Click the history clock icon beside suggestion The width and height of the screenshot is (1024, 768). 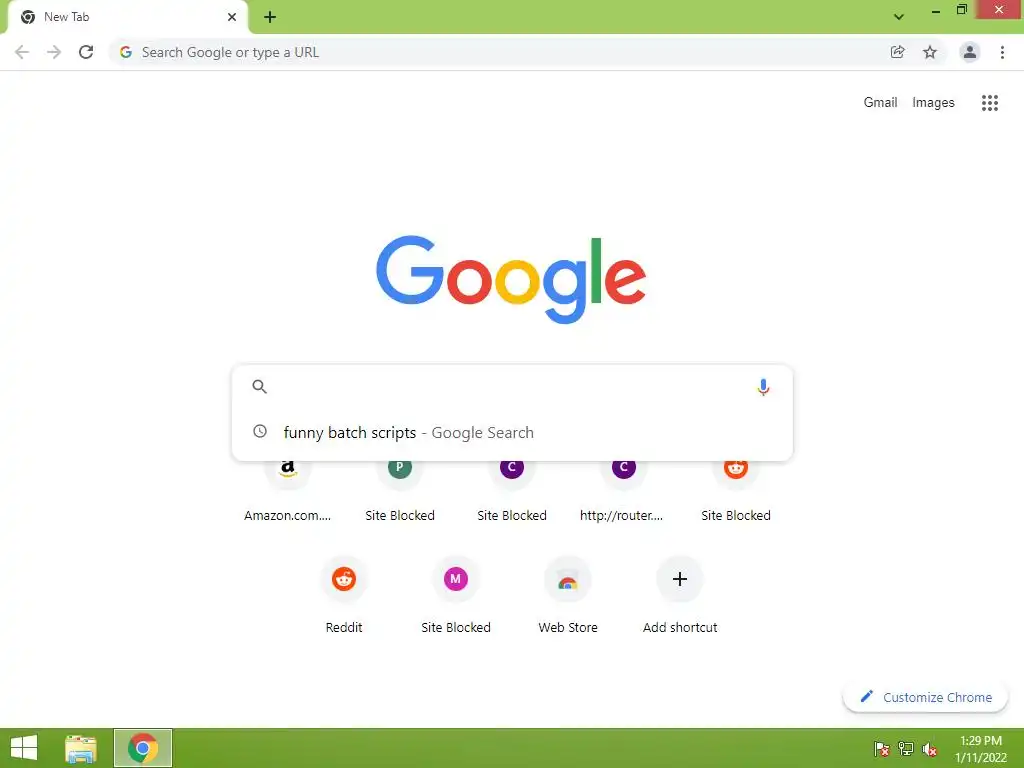260,431
